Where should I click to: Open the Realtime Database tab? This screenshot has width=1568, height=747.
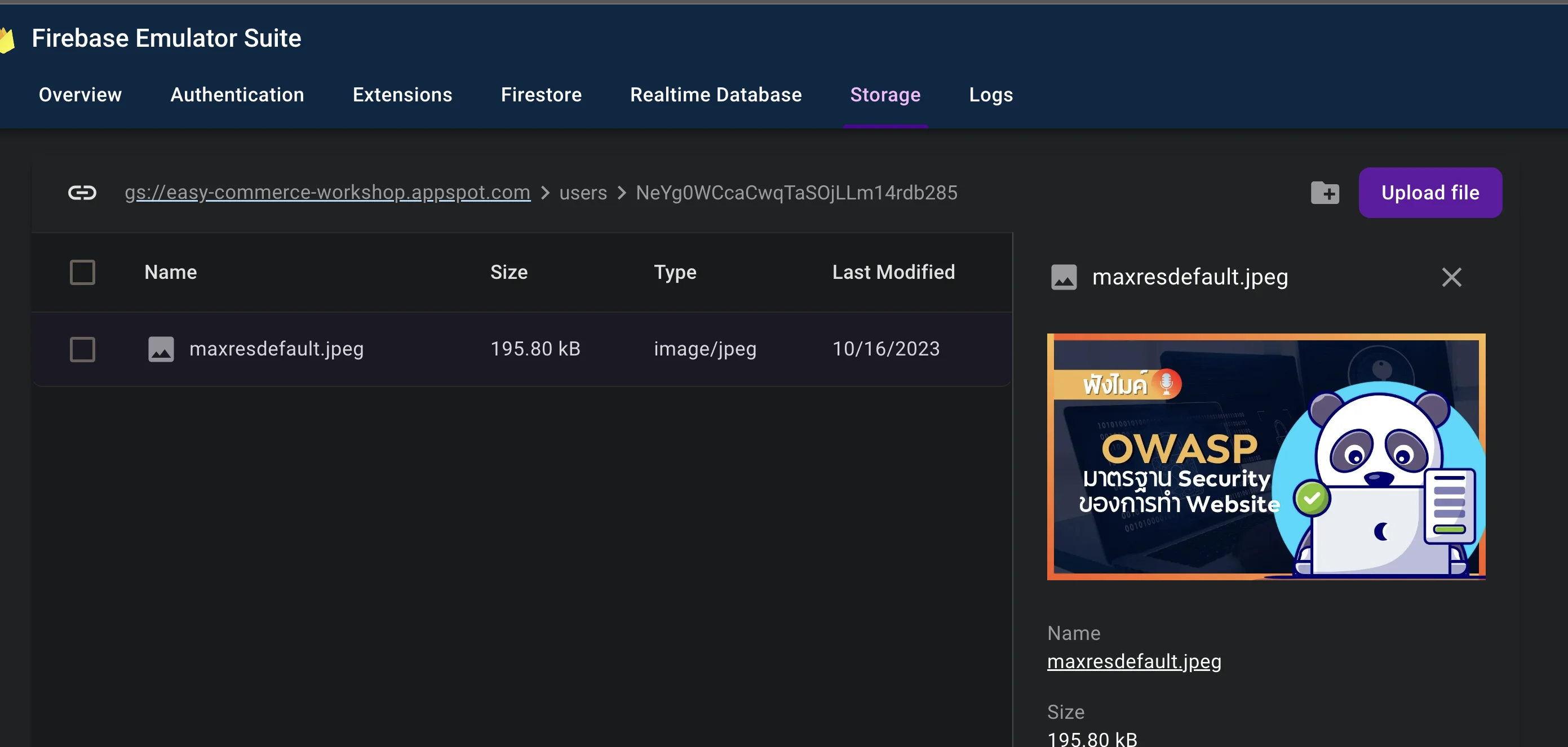(716, 95)
